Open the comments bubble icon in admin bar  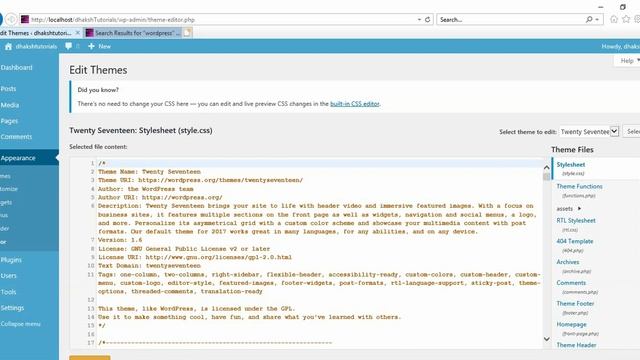pyautogui.click(x=69, y=46)
